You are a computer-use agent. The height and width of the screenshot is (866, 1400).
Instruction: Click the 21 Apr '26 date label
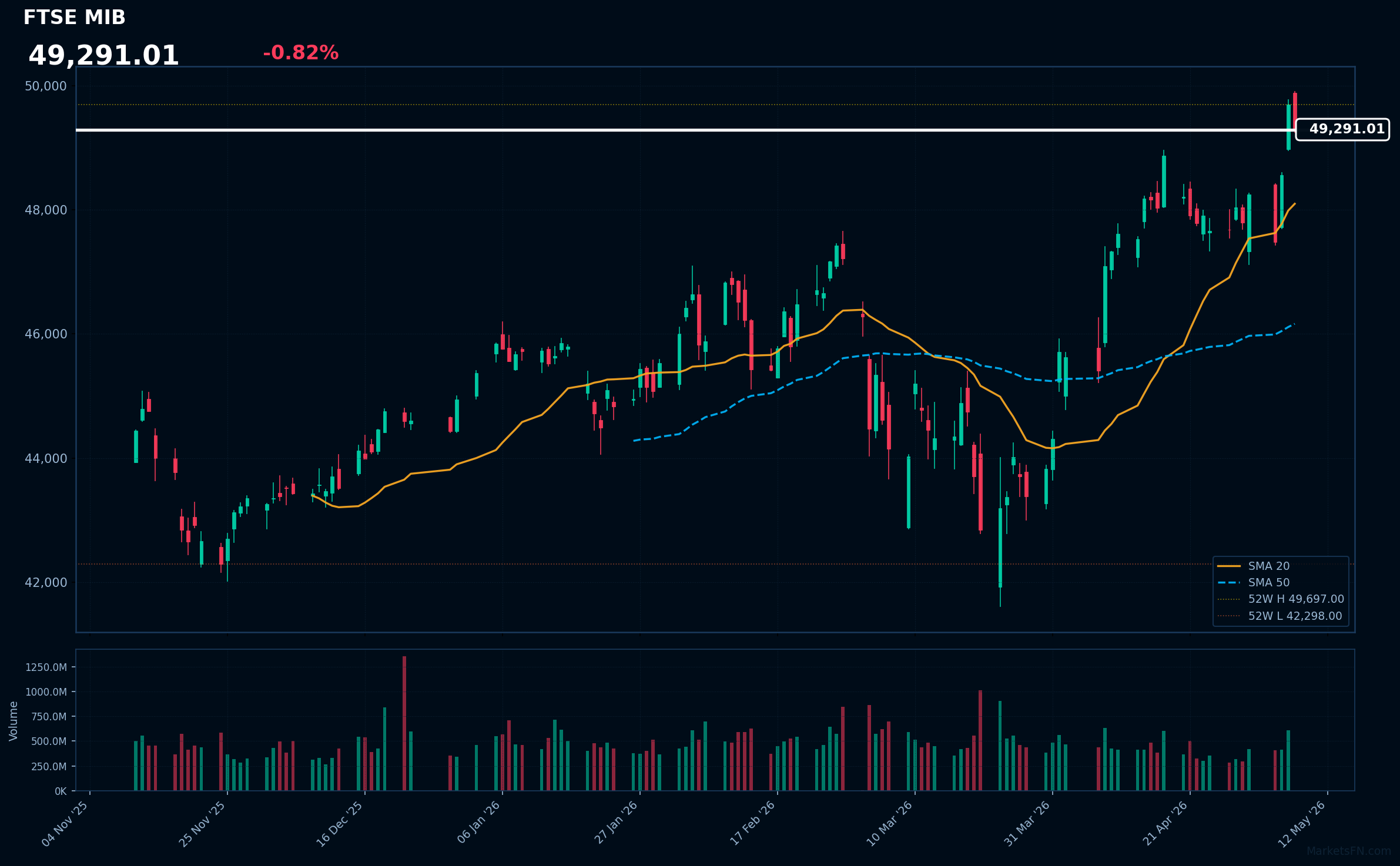tap(1165, 823)
